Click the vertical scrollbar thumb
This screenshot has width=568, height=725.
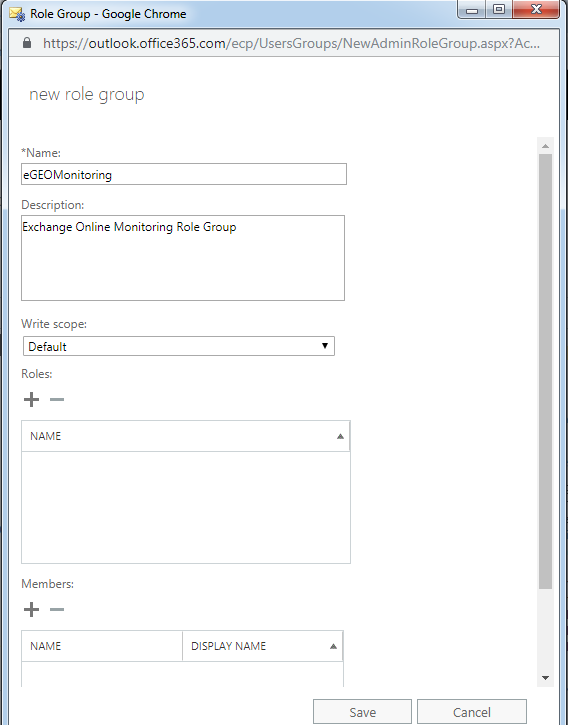[545, 371]
